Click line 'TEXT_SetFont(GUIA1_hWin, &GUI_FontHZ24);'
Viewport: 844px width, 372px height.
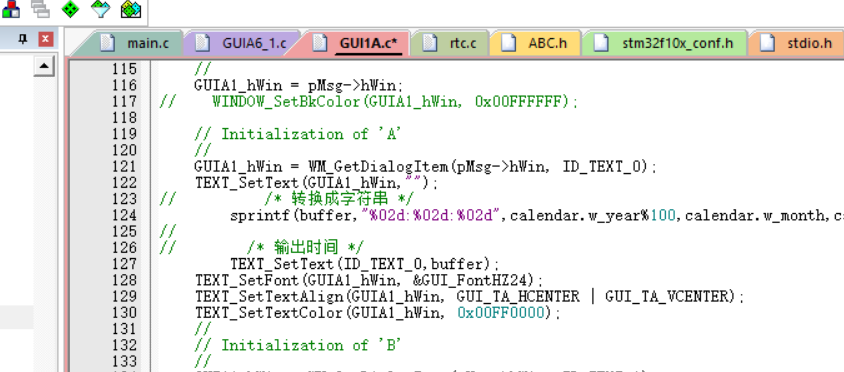369,280
